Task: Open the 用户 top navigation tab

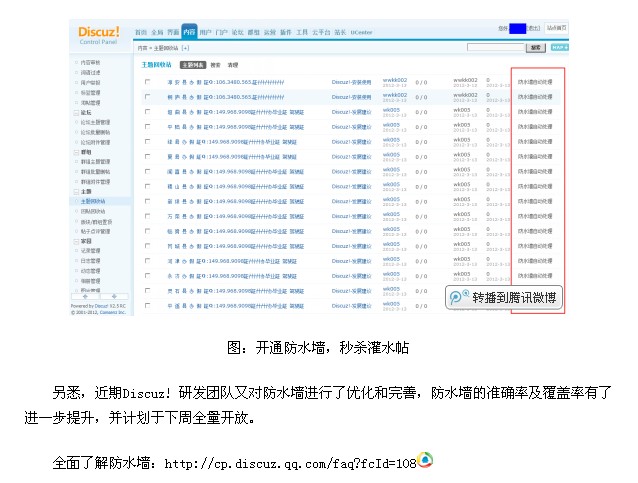Action: click(x=205, y=32)
